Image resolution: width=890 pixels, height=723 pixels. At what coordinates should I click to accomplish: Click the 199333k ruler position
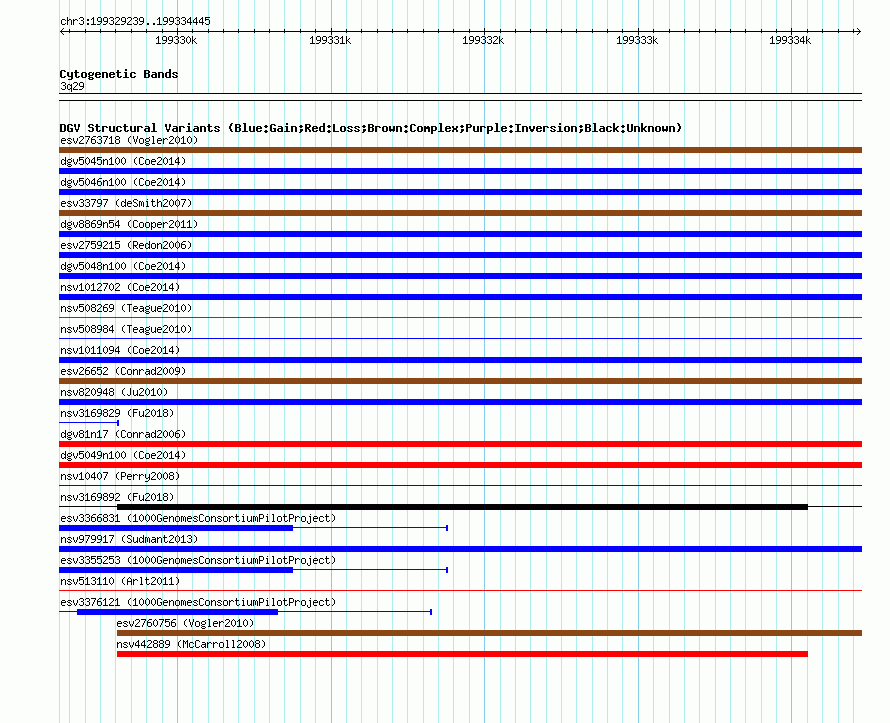click(637, 40)
